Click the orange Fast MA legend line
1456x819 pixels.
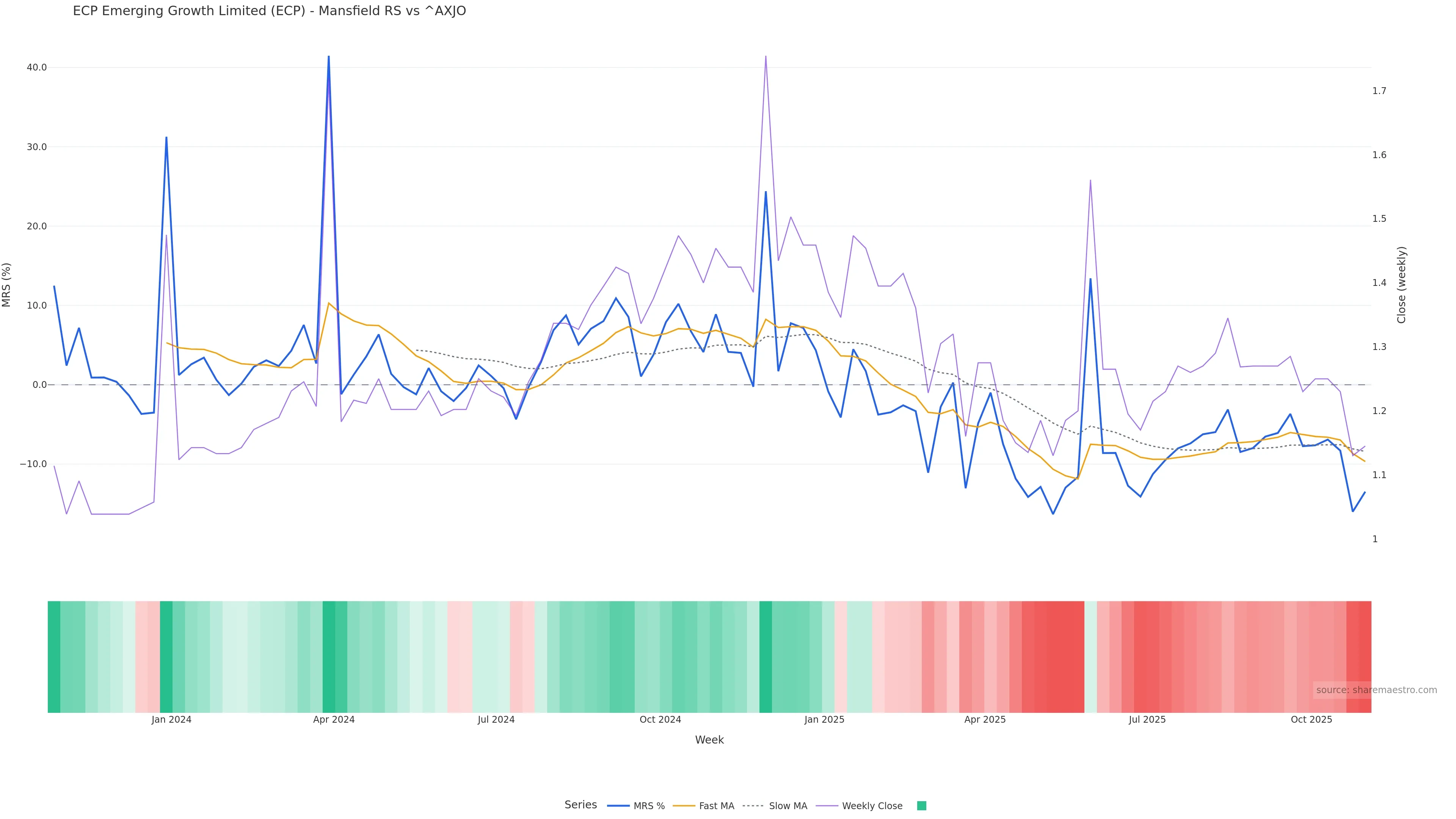tap(684, 806)
